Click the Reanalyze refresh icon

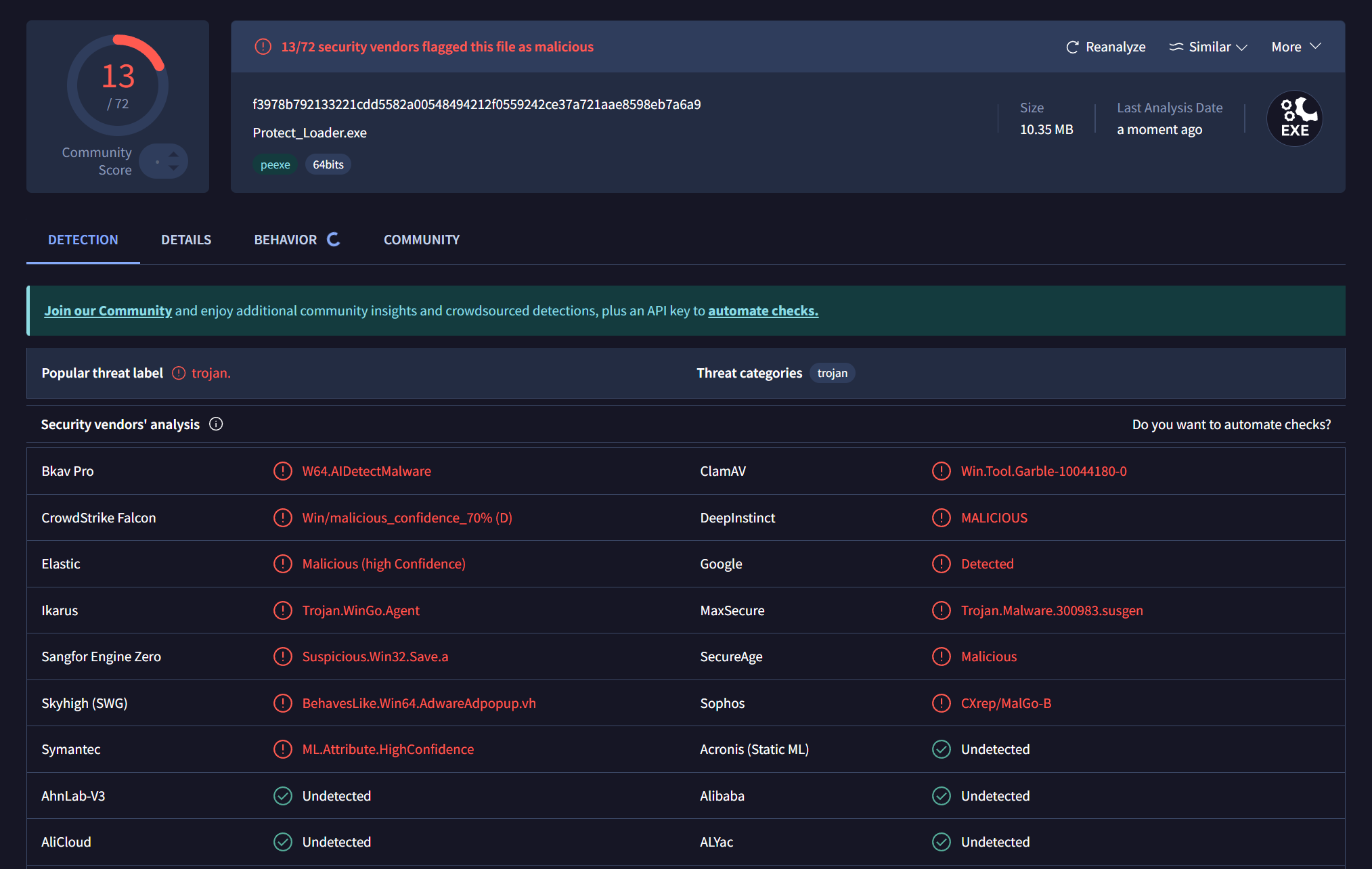(x=1072, y=47)
